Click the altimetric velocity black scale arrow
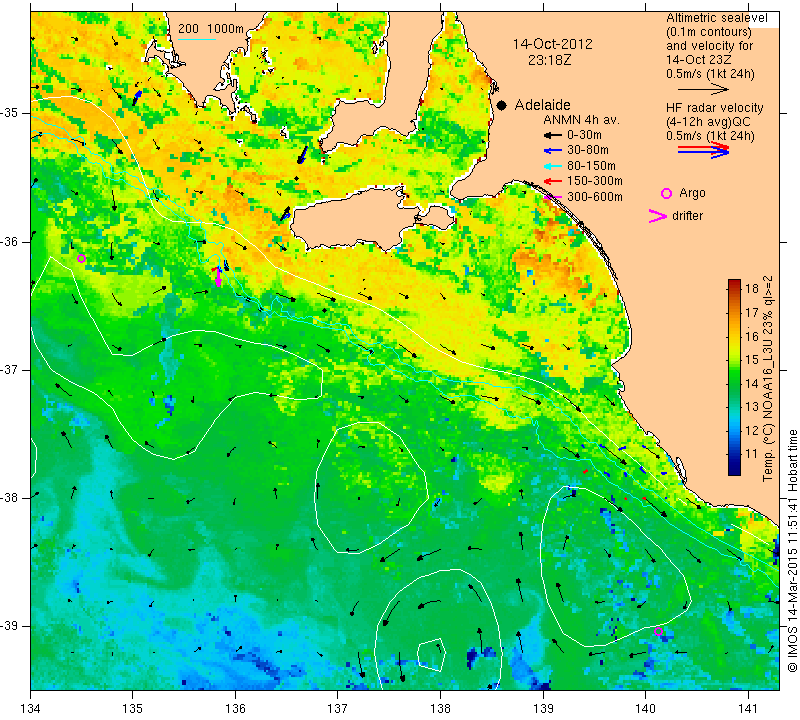This screenshot has width=800, height=720. [x=704, y=89]
